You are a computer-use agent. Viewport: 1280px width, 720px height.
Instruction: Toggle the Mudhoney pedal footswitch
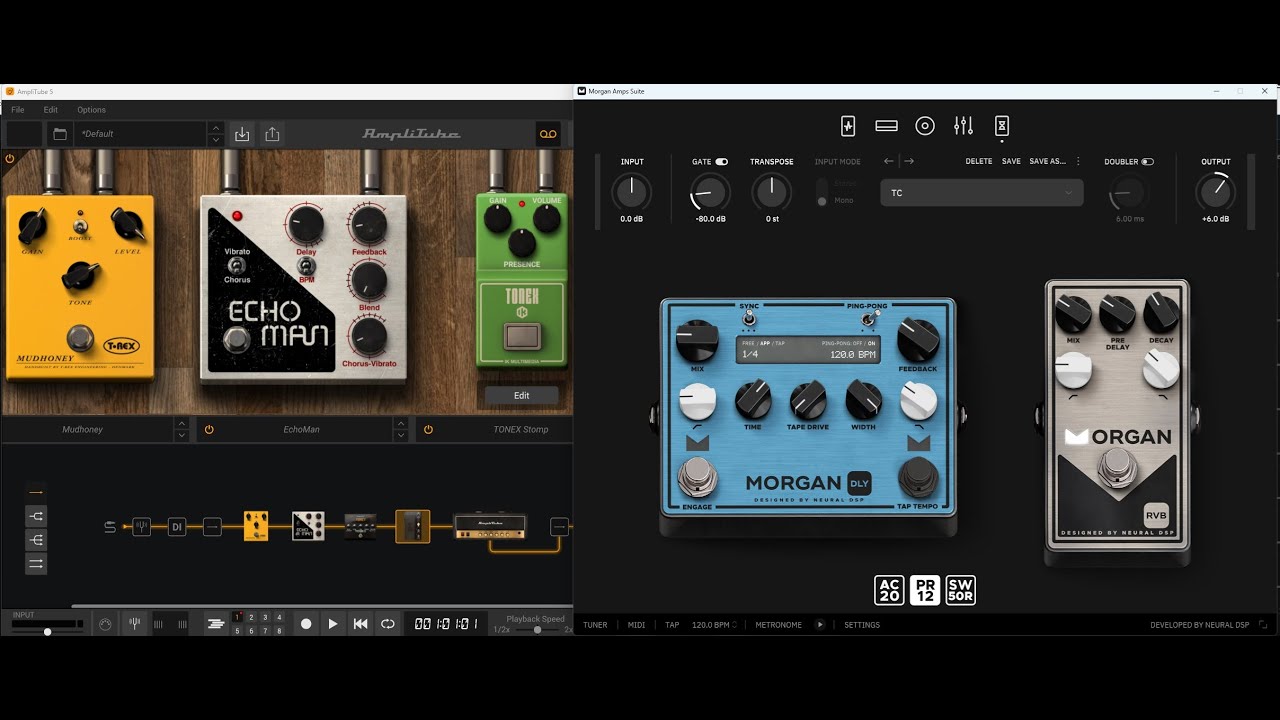81,338
